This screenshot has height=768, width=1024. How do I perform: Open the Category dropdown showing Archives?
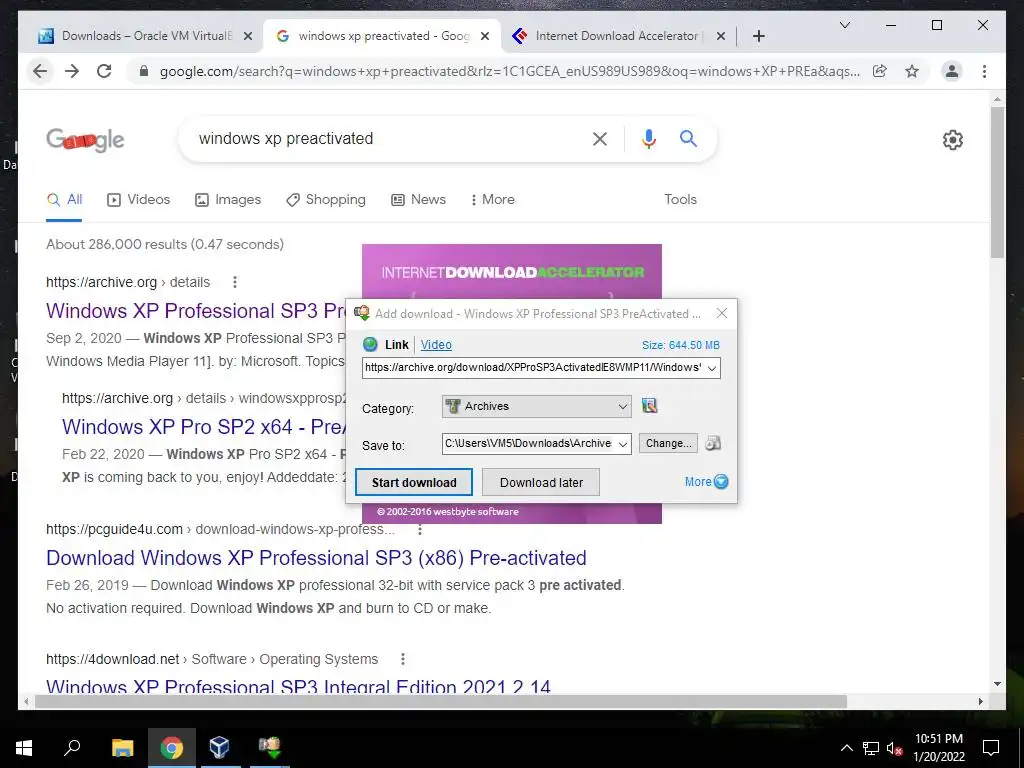click(x=537, y=406)
